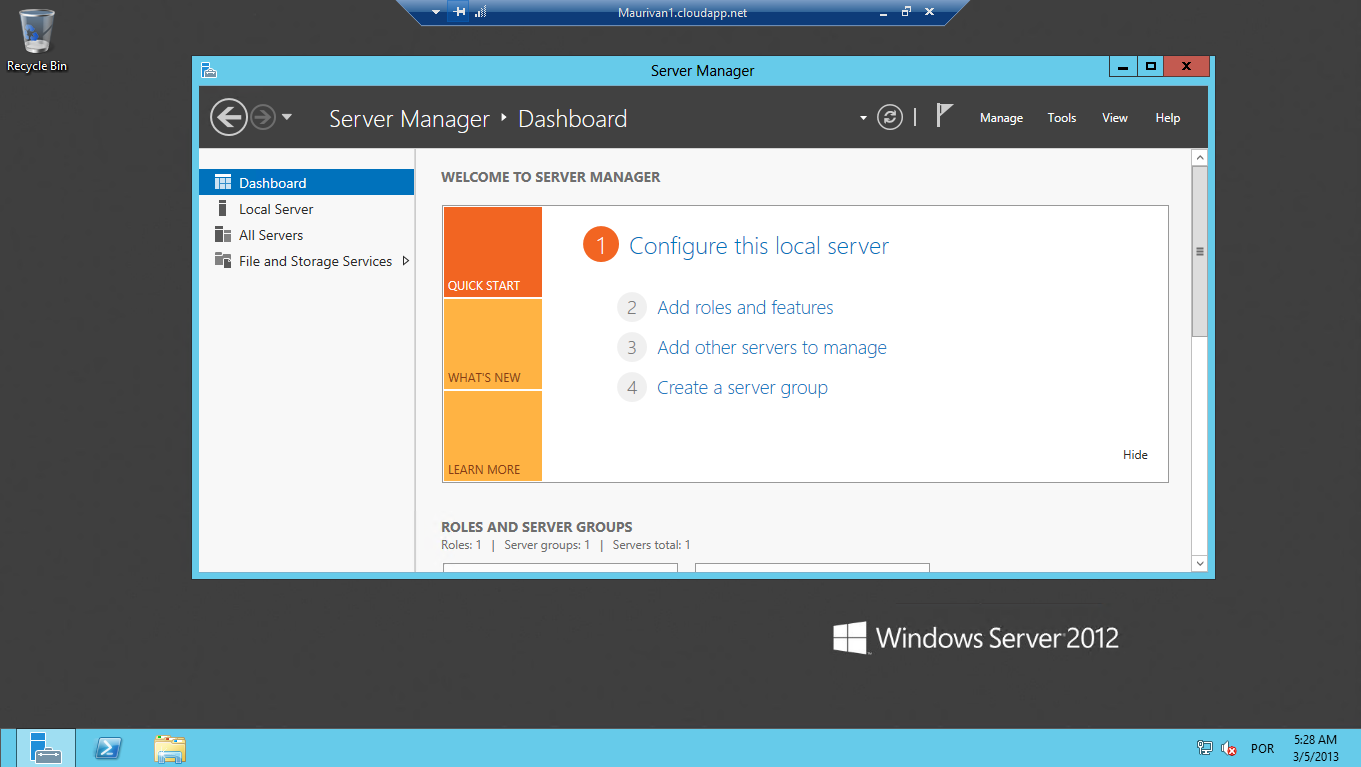Hide the welcome tile
Screen dimensions: 1361x767
tap(1135, 455)
